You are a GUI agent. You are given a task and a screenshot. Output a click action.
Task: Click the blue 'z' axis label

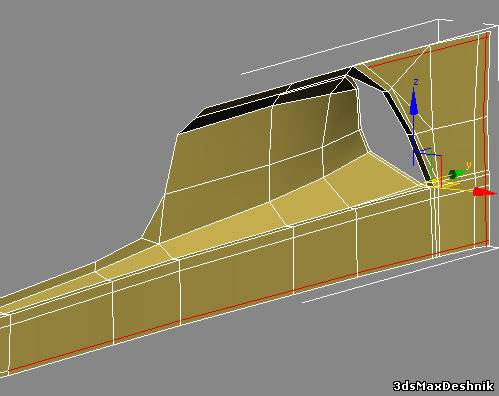[x=416, y=82]
